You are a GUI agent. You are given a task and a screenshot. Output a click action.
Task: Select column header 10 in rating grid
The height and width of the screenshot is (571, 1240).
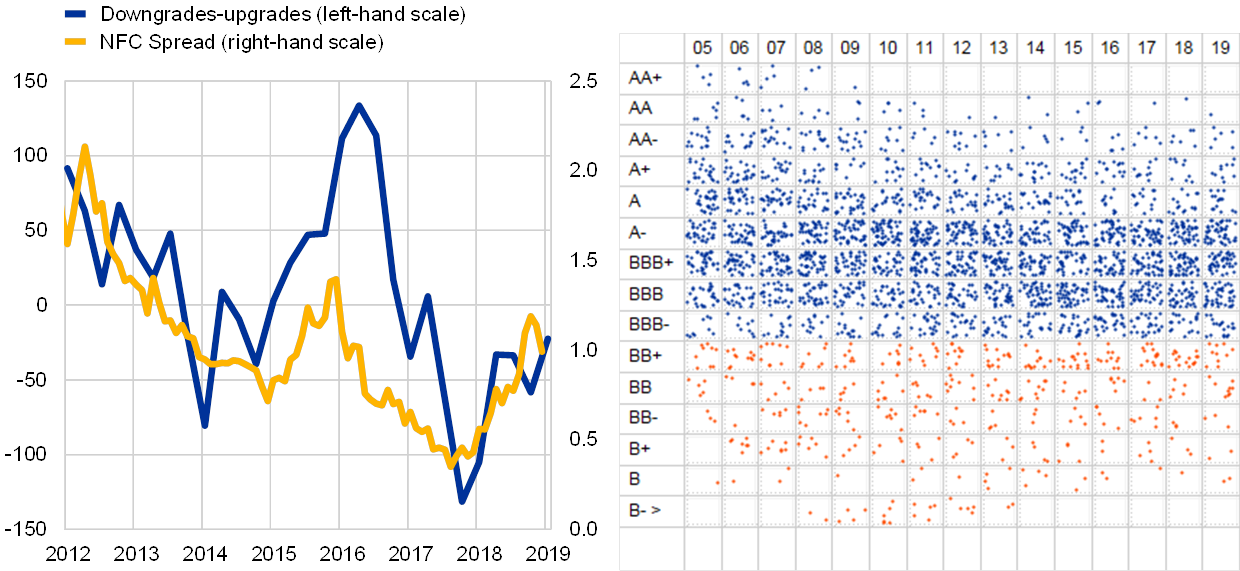[887, 48]
